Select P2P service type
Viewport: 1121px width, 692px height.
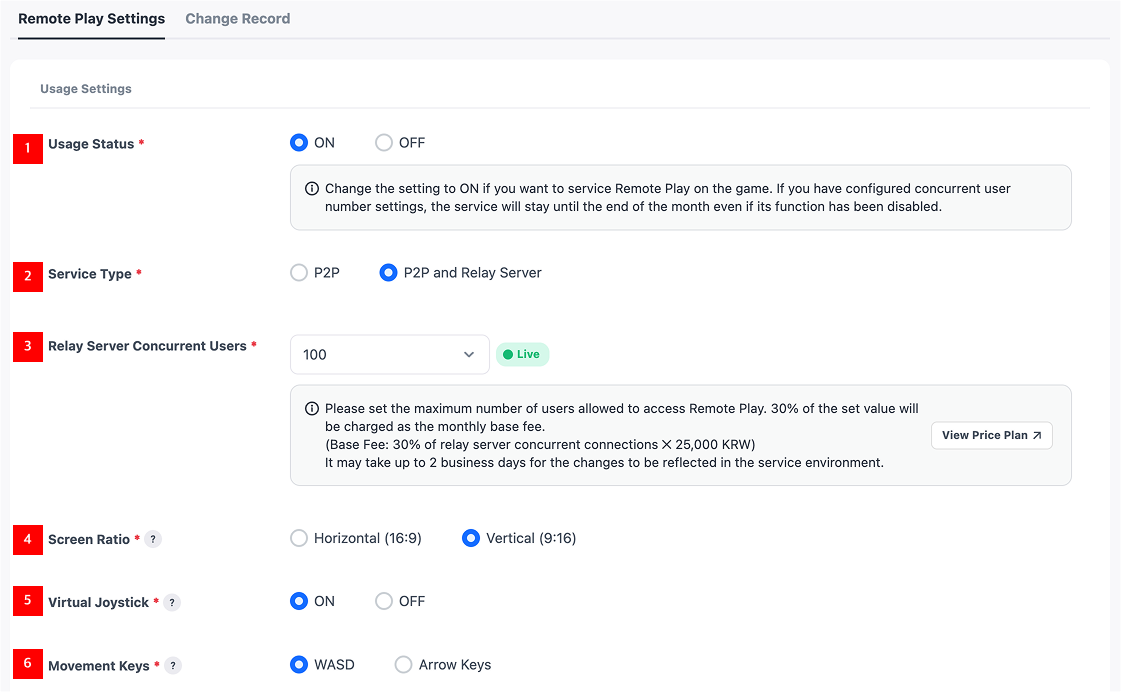pos(299,273)
